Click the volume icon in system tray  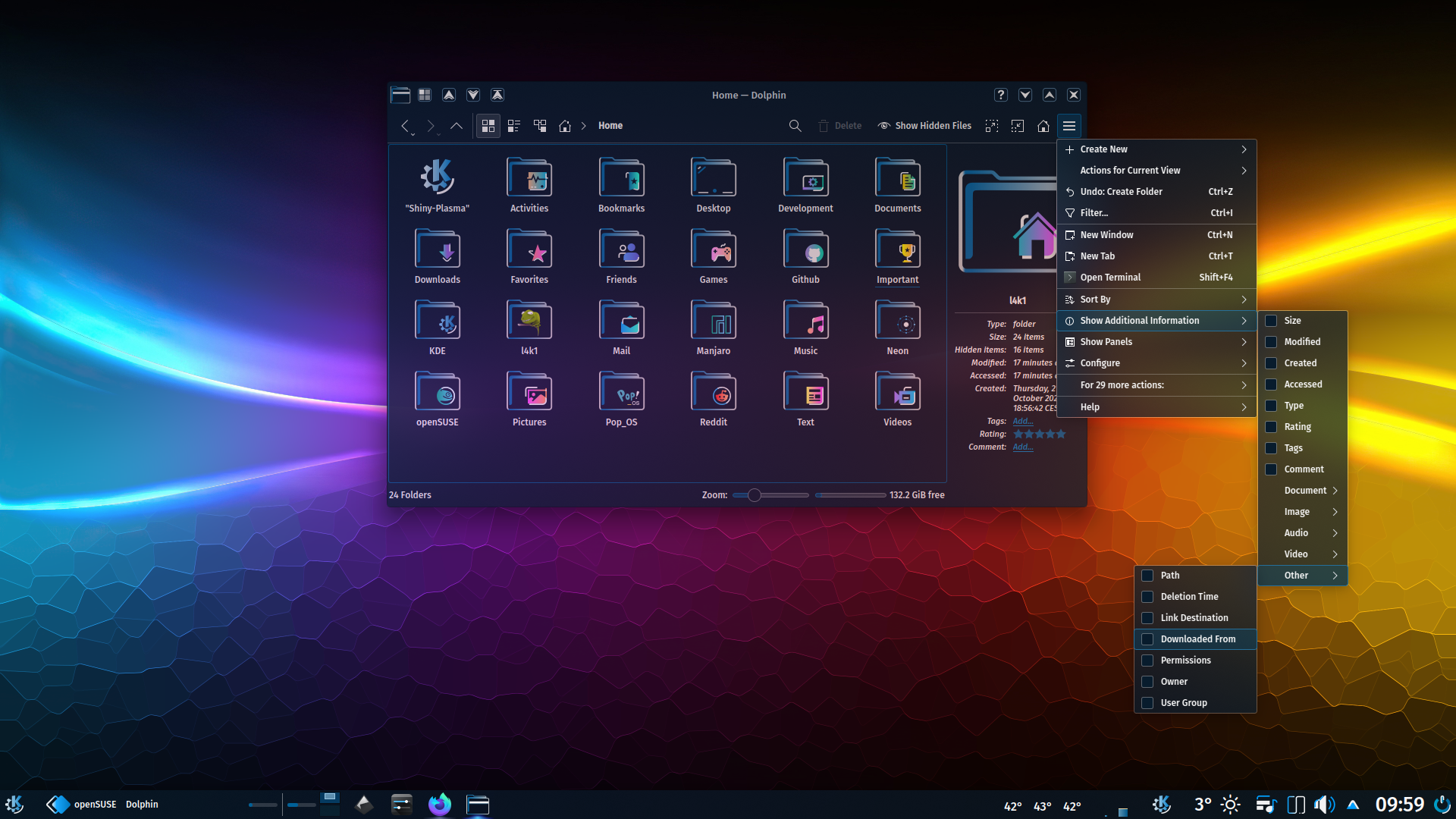[x=1324, y=805]
